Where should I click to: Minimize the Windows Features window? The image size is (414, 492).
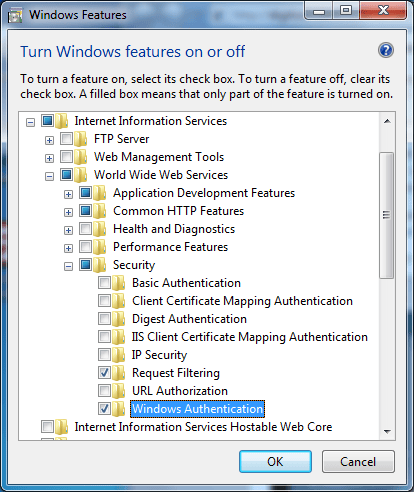[x=319, y=10]
